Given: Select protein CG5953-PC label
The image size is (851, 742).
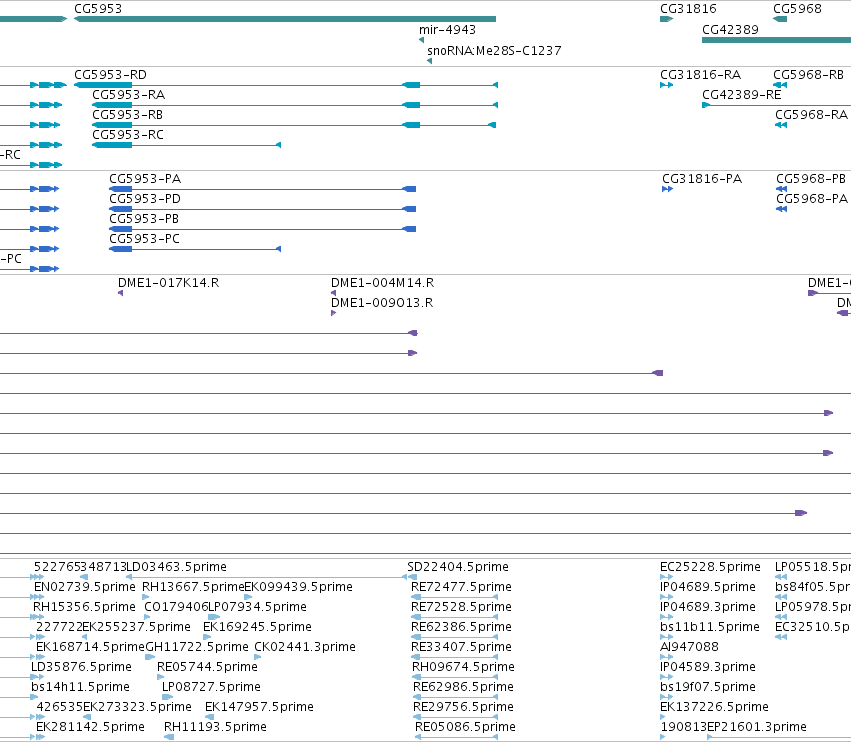Looking at the screenshot, I should pos(144,239).
